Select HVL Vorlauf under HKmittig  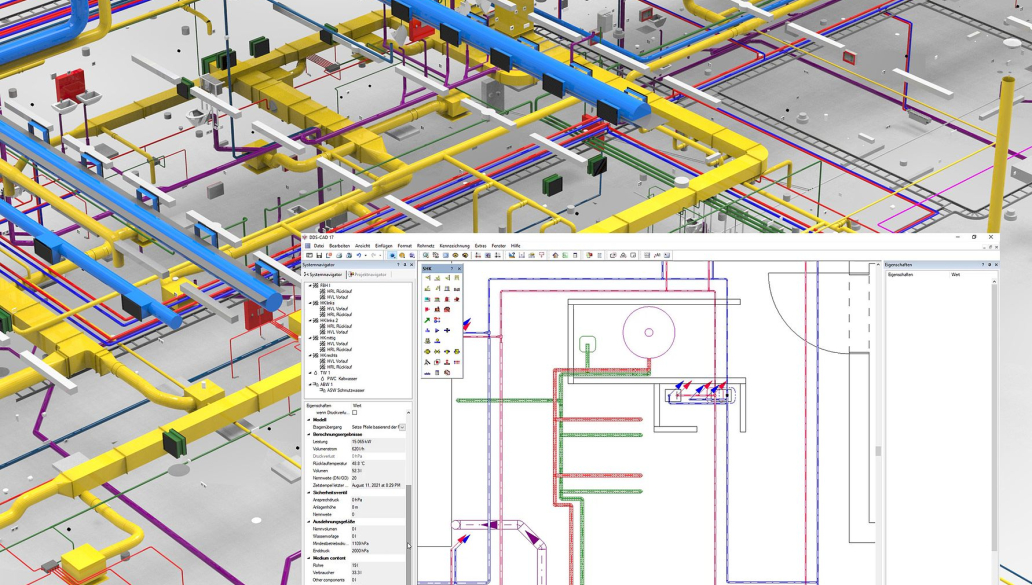[x=337, y=343]
